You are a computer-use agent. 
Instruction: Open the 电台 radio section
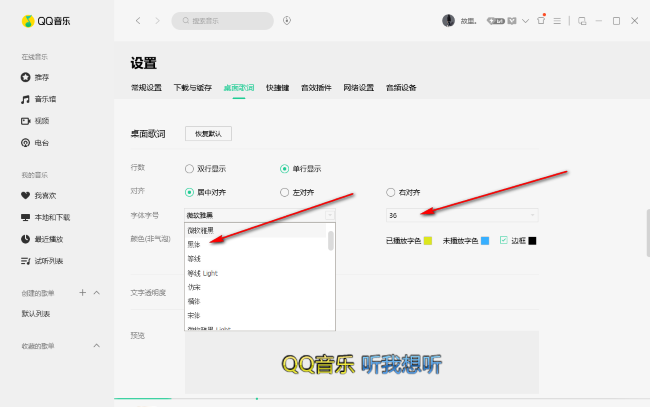click(x=40, y=143)
